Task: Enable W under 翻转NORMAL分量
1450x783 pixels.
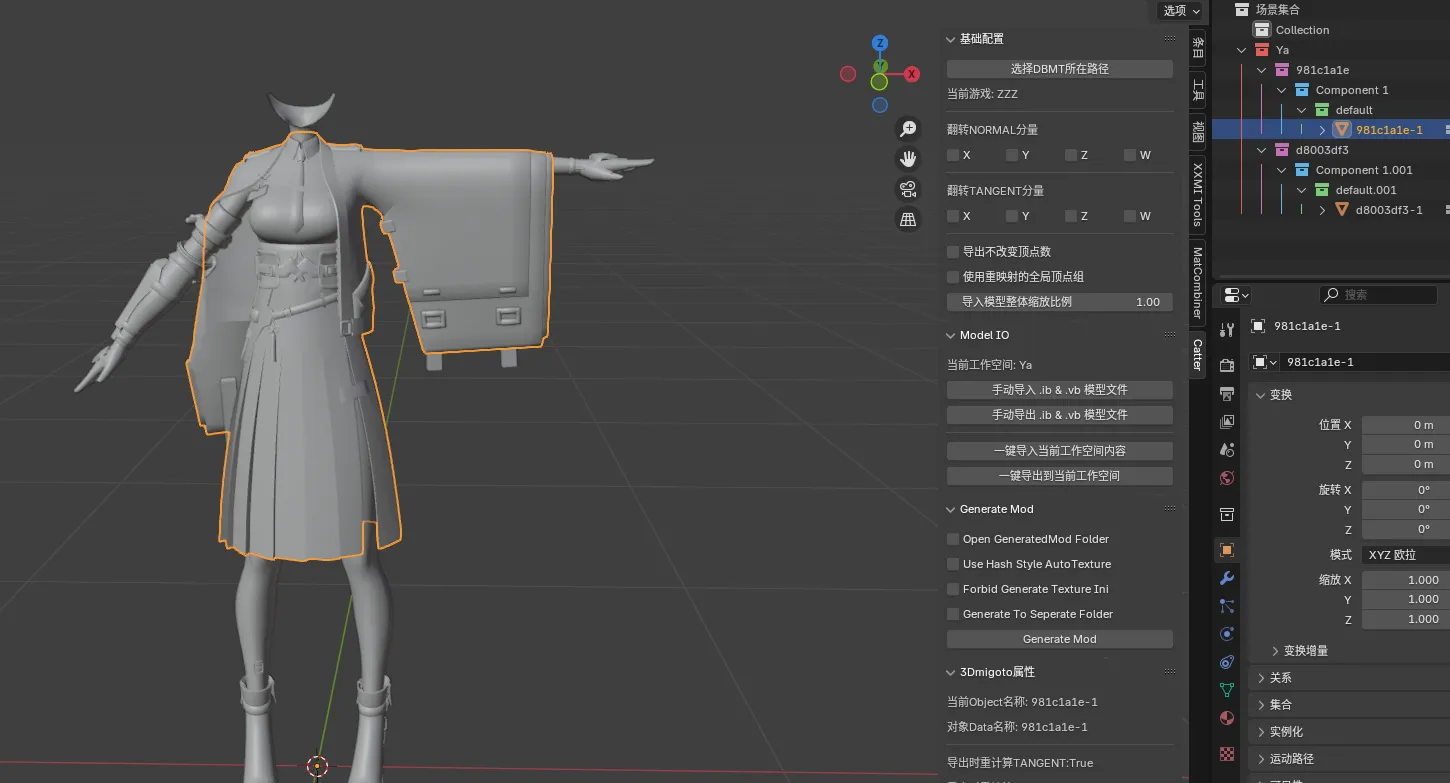Action: pos(1130,155)
